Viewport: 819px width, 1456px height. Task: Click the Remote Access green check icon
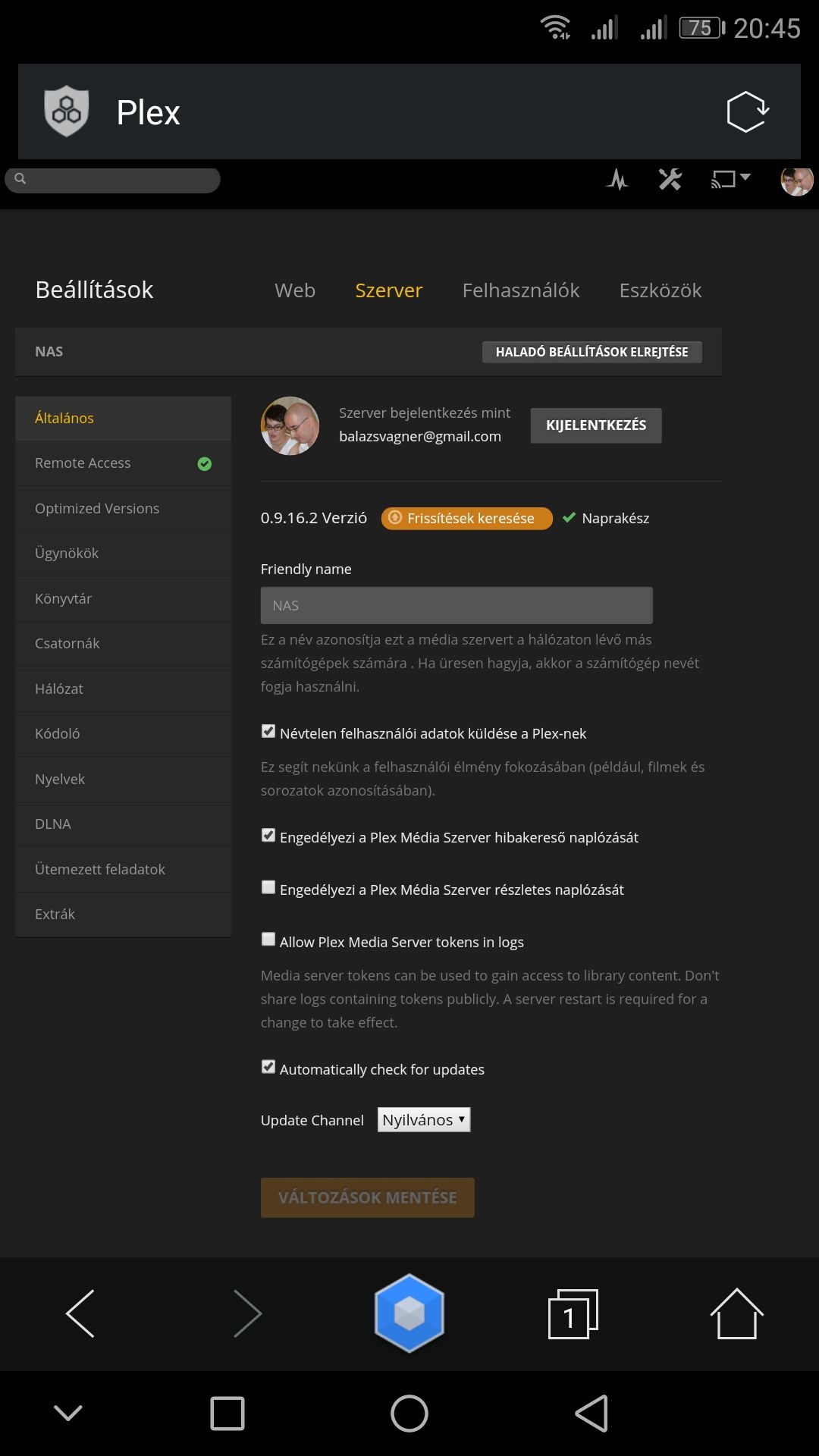[205, 464]
